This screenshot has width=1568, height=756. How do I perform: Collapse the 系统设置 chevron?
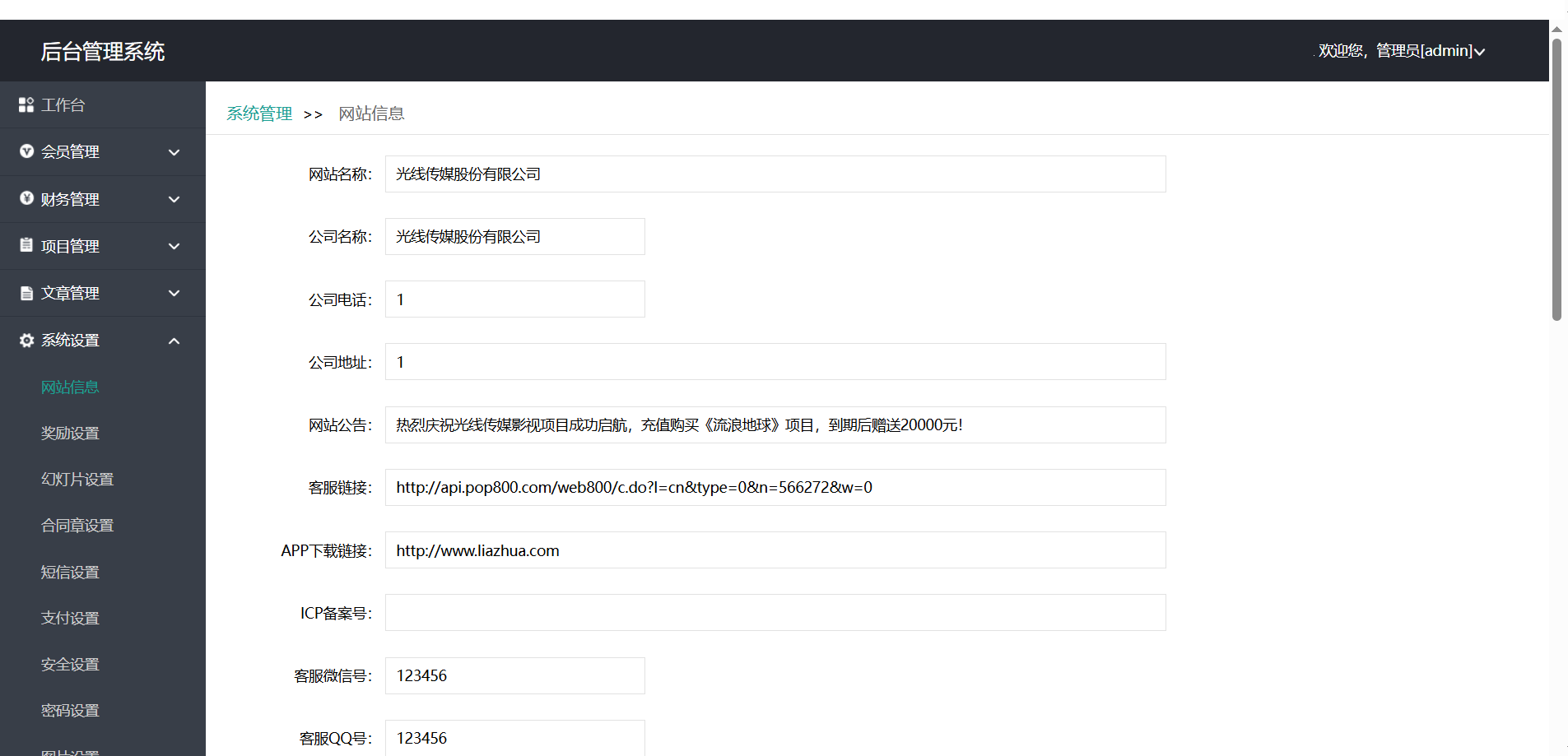[174, 341]
